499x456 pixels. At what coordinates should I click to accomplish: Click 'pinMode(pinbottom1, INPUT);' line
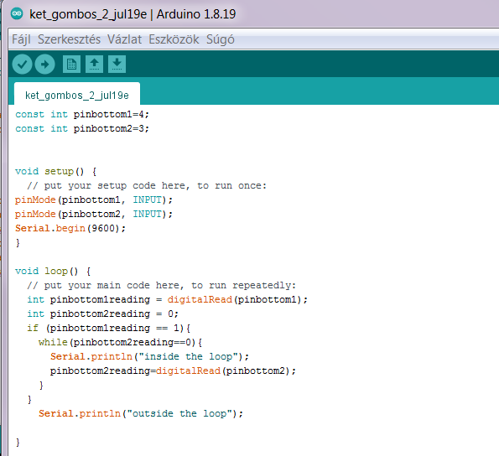[94, 200]
